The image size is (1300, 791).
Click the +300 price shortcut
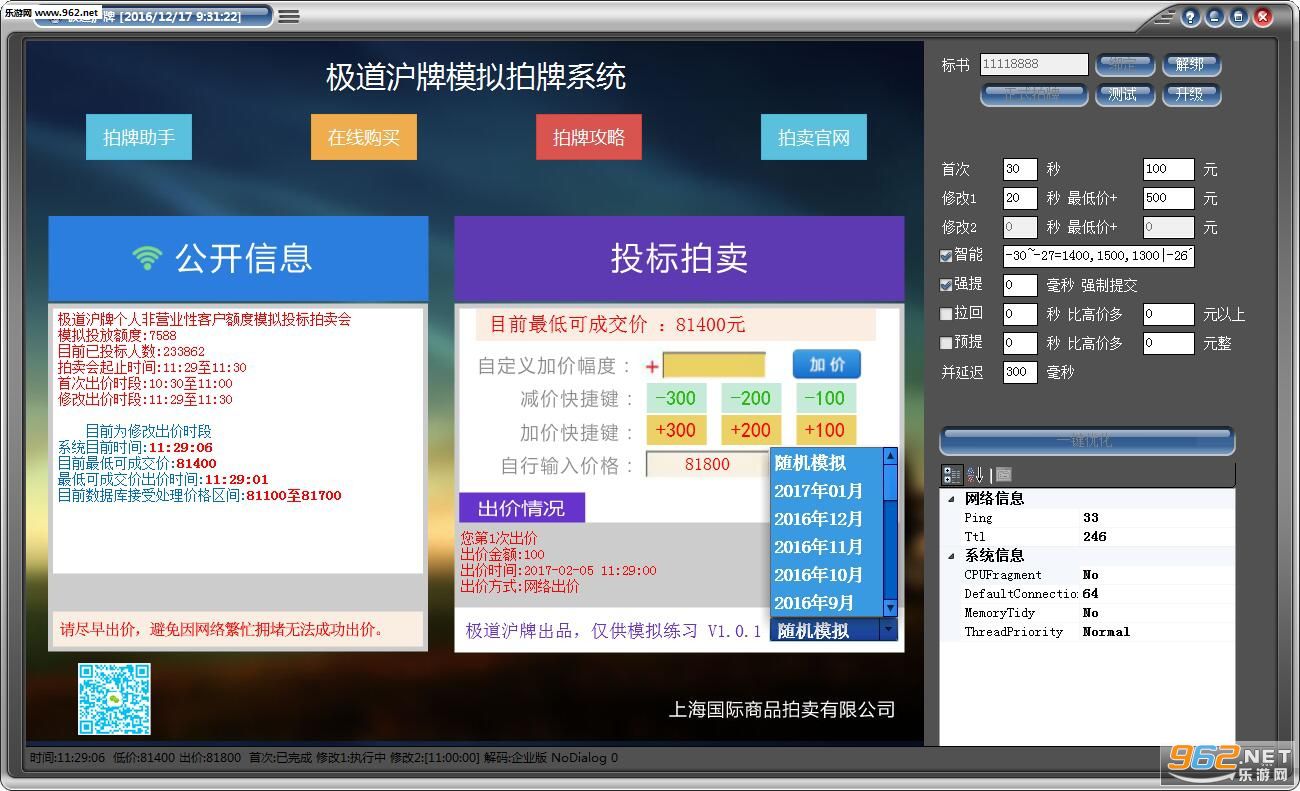[676, 431]
